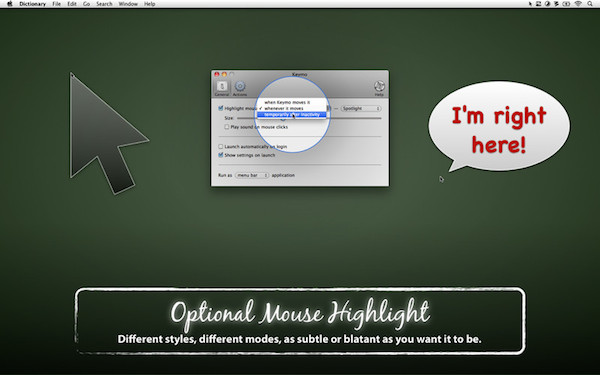Click the battery status icon
The height and width of the screenshot is (375, 600).
click(x=566, y=4)
